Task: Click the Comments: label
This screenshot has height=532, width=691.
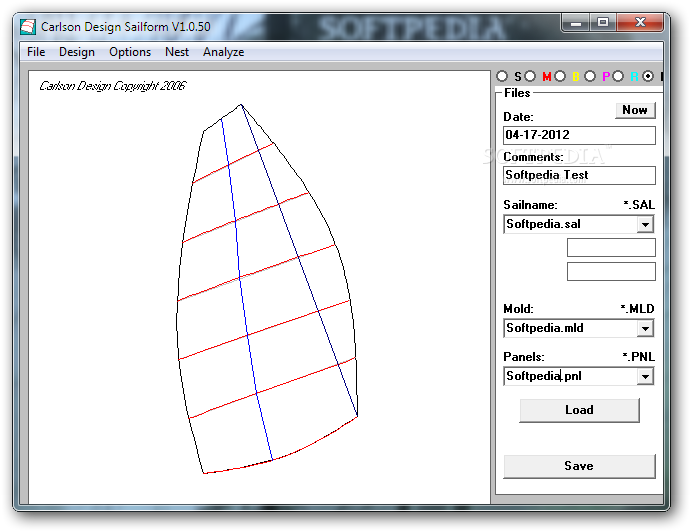Action: (533, 157)
